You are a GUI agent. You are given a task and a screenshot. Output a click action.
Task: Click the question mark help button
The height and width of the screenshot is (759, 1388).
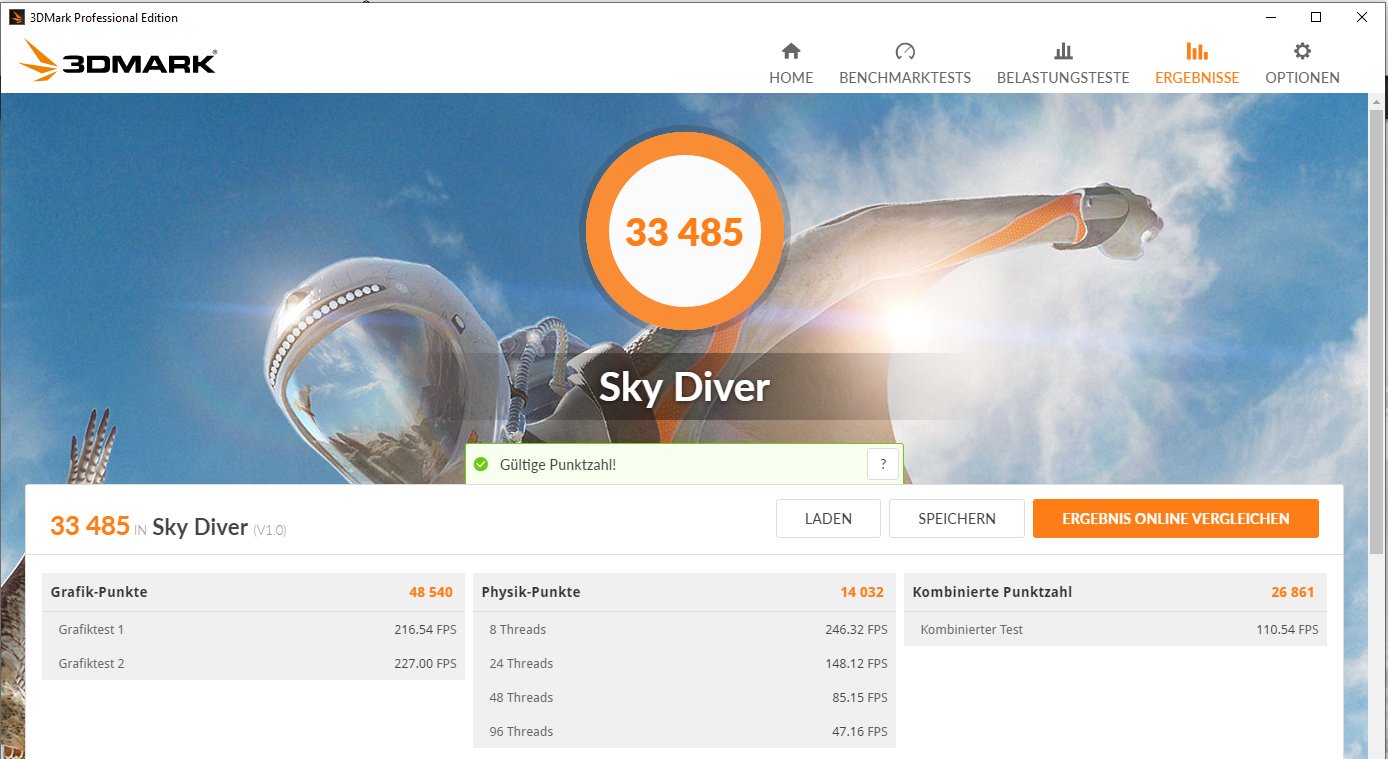click(x=883, y=464)
